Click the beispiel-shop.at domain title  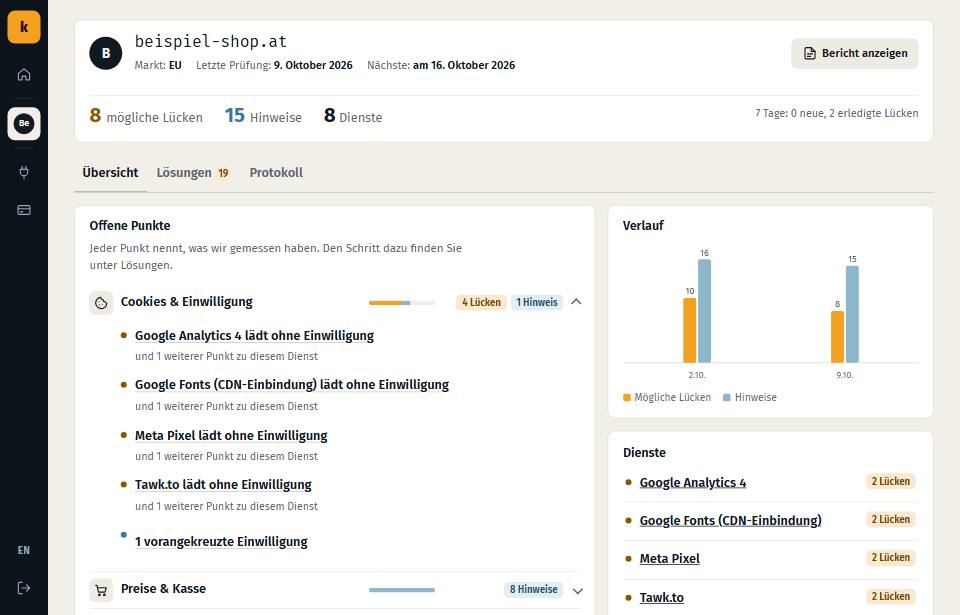211,42
